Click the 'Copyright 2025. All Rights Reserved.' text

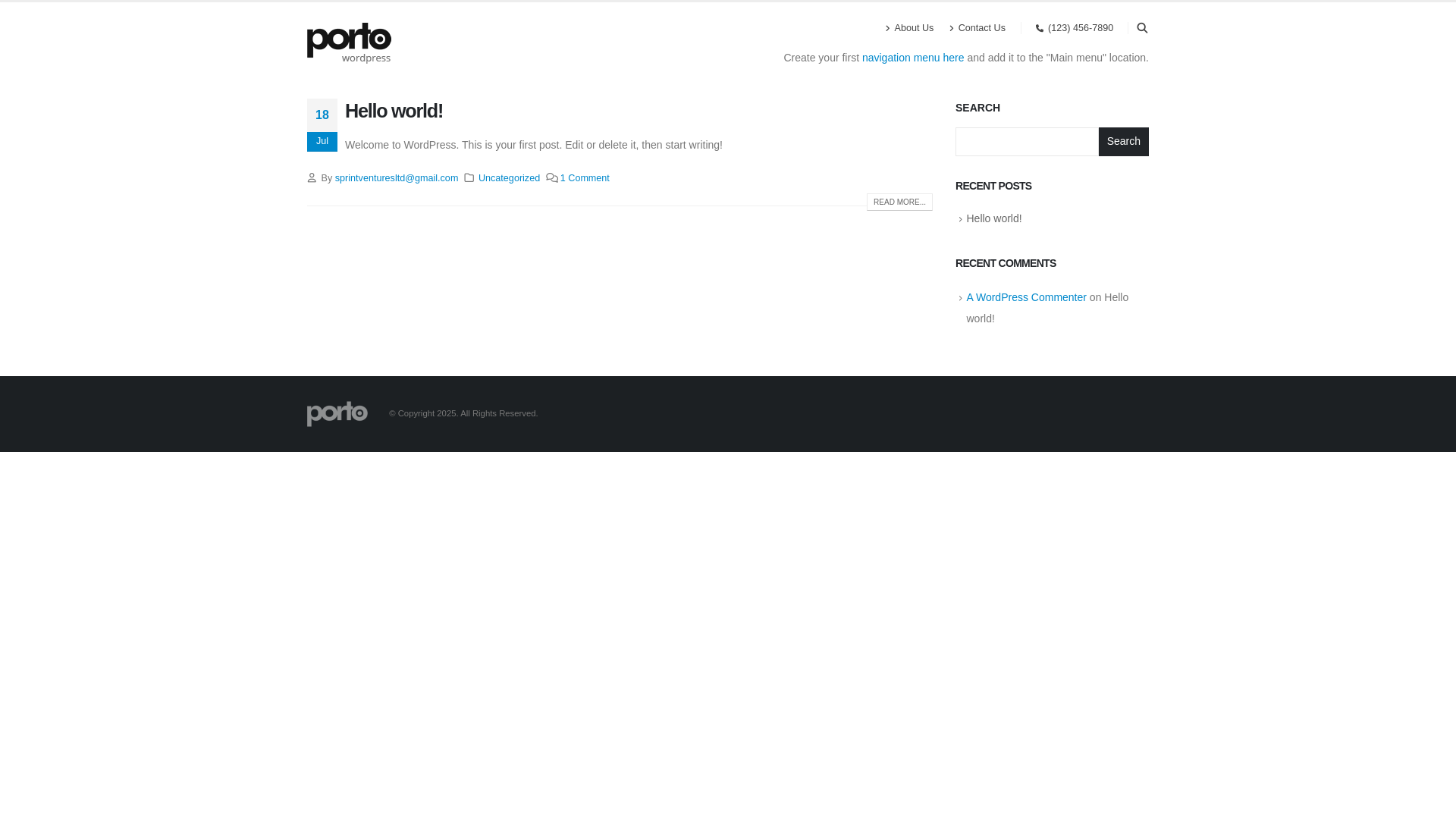[463, 413]
